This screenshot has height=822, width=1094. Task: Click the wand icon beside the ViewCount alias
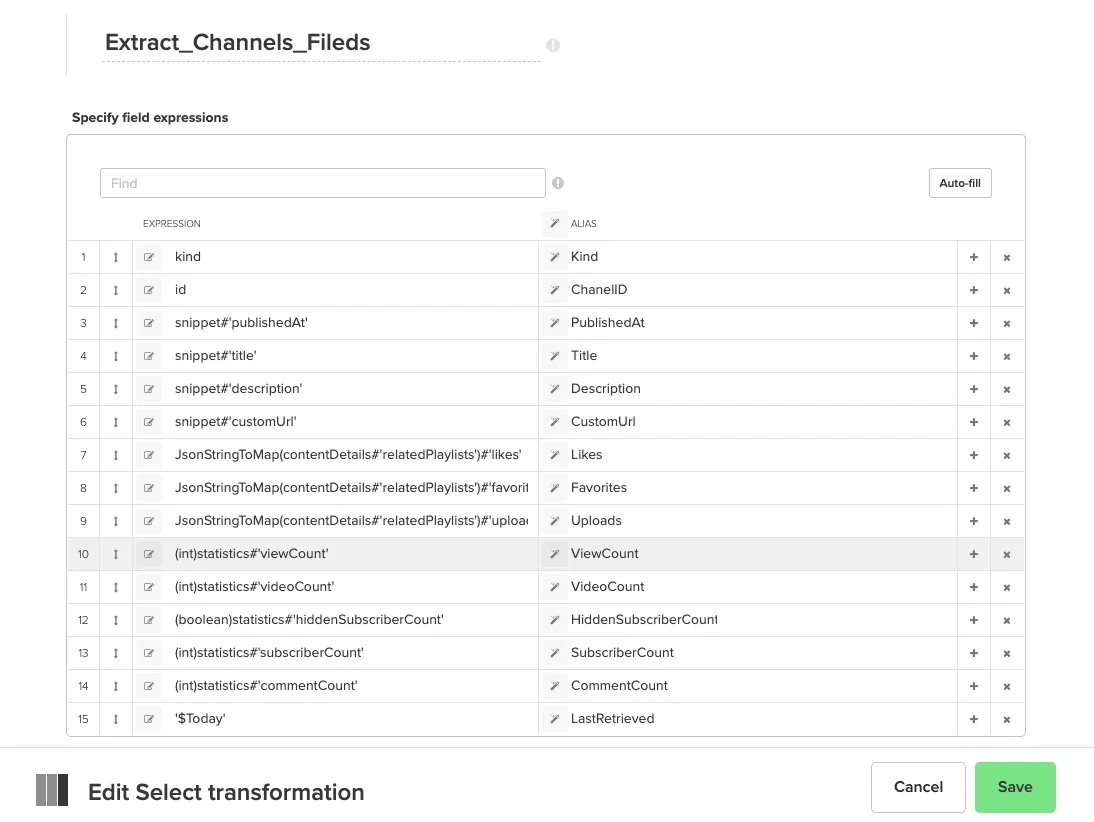click(x=556, y=553)
